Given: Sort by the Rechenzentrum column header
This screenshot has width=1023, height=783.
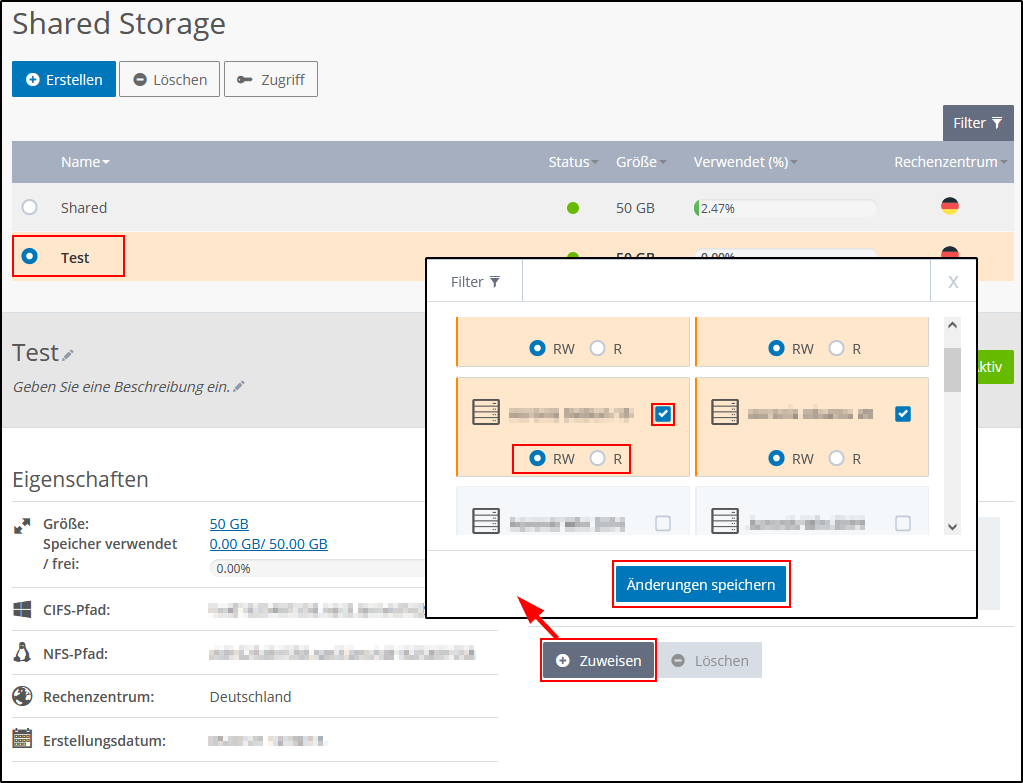Looking at the screenshot, I should 950,162.
